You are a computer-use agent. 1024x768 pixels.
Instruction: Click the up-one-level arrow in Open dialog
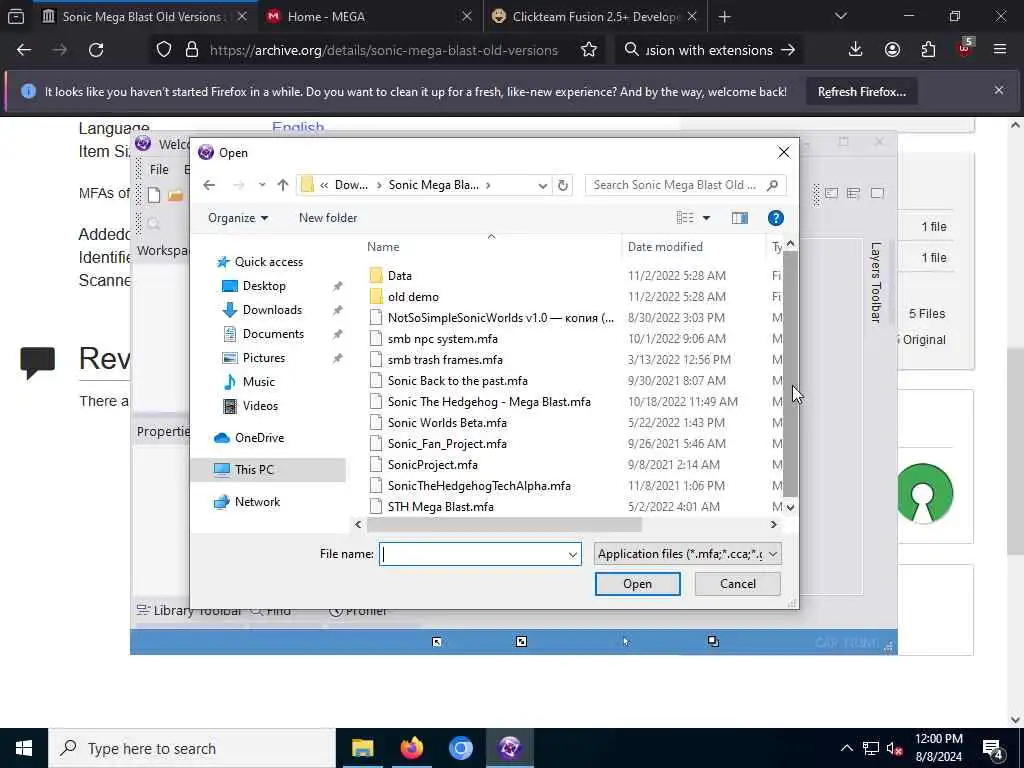click(x=283, y=185)
